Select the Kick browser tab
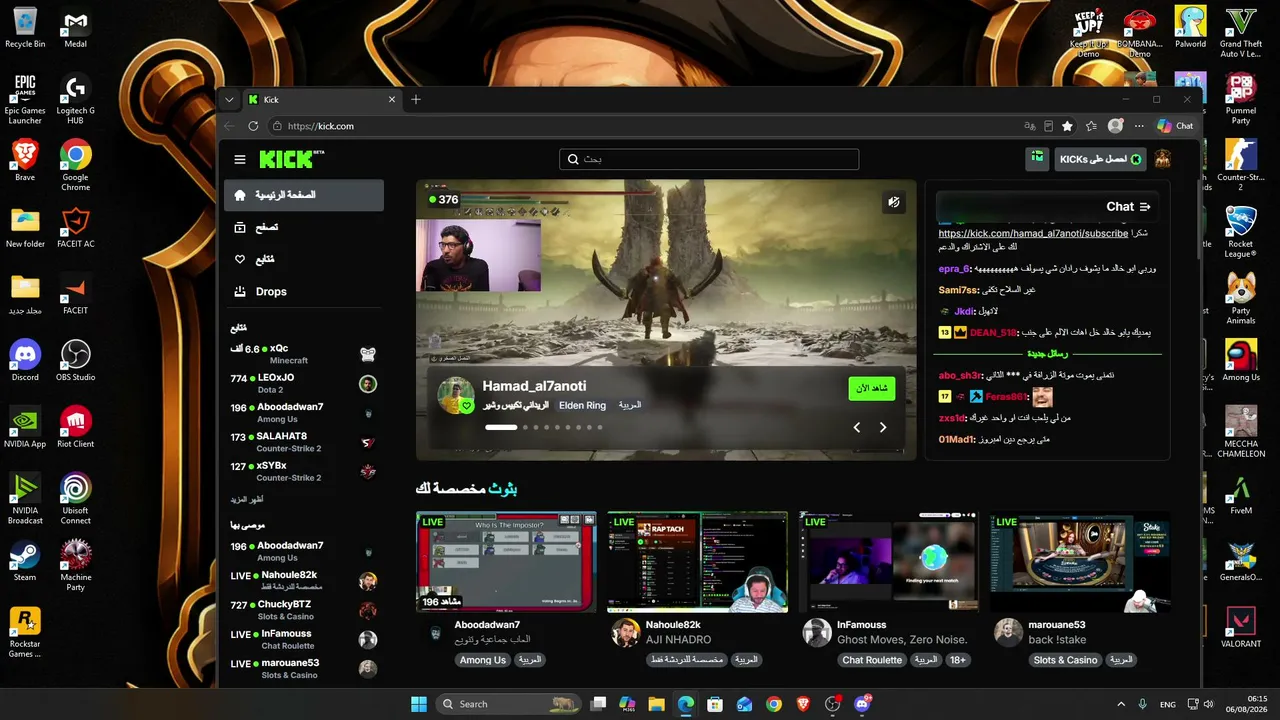The width and height of the screenshot is (1280, 720). pos(322,99)
